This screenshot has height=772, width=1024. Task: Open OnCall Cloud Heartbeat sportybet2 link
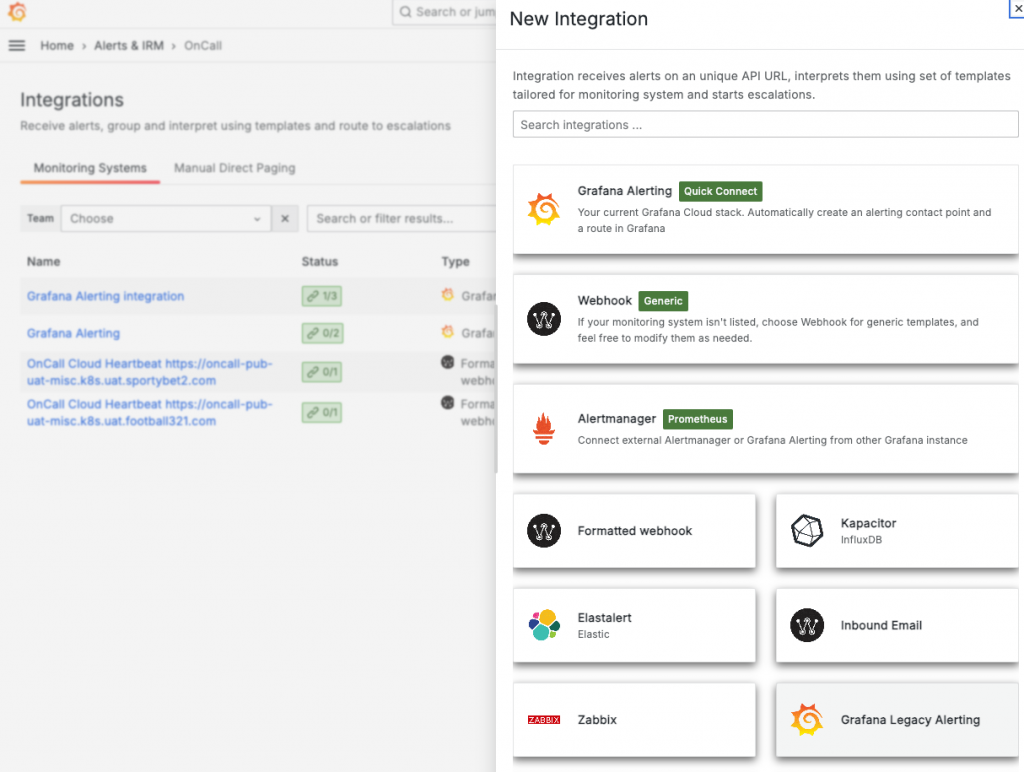click(150, 372)
